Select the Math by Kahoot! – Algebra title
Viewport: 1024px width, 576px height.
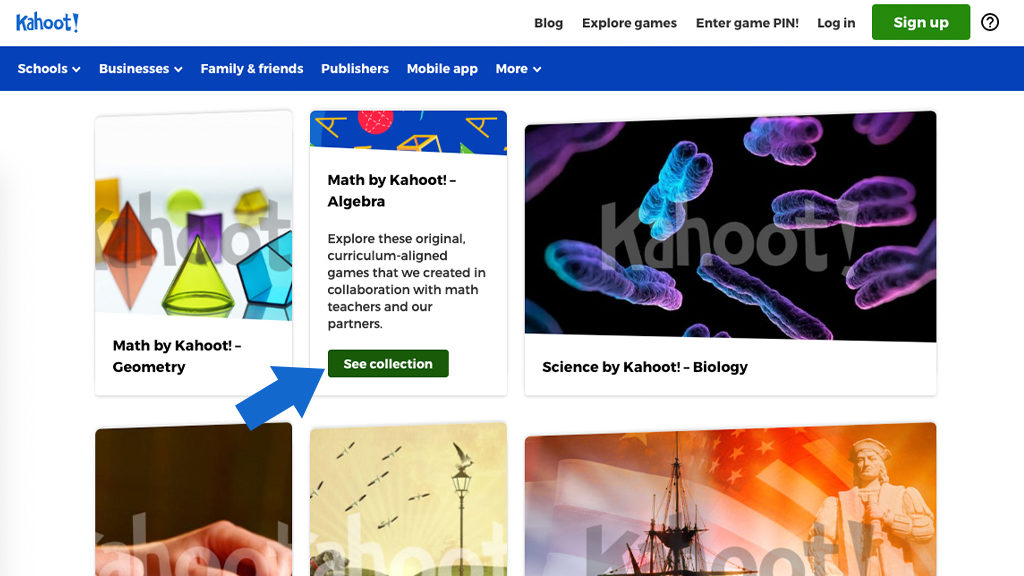pyautogui.click(x=392, y=191)
